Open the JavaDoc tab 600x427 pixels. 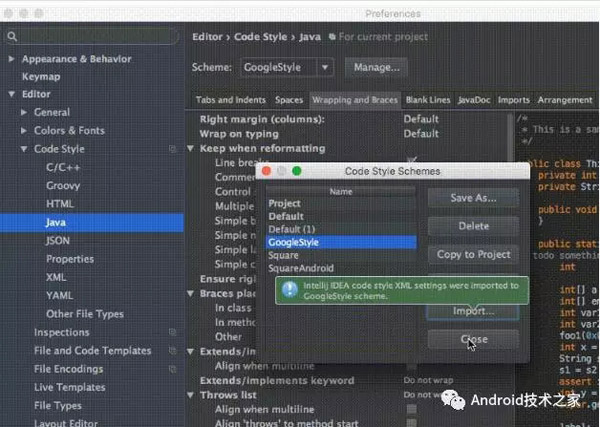(x=474, y=100)
